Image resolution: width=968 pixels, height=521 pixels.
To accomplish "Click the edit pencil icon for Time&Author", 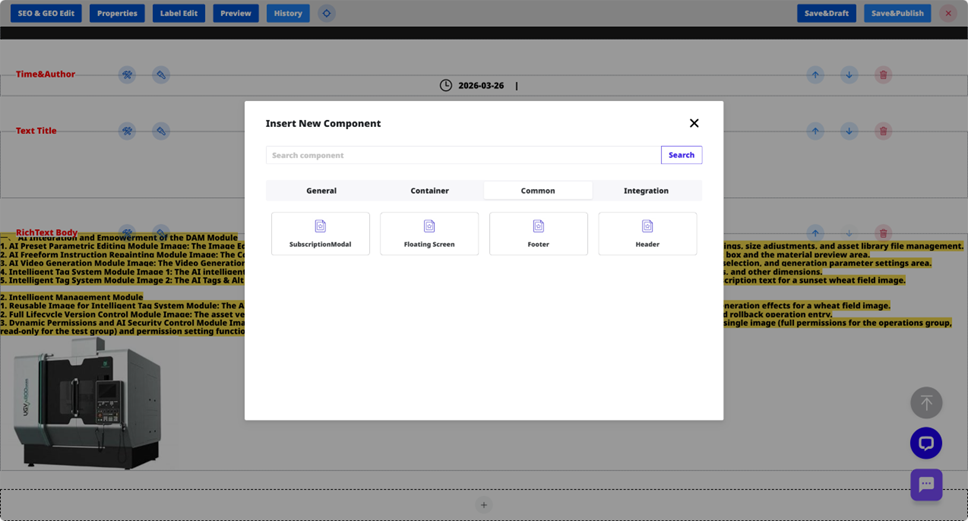I will coord(161,75).
